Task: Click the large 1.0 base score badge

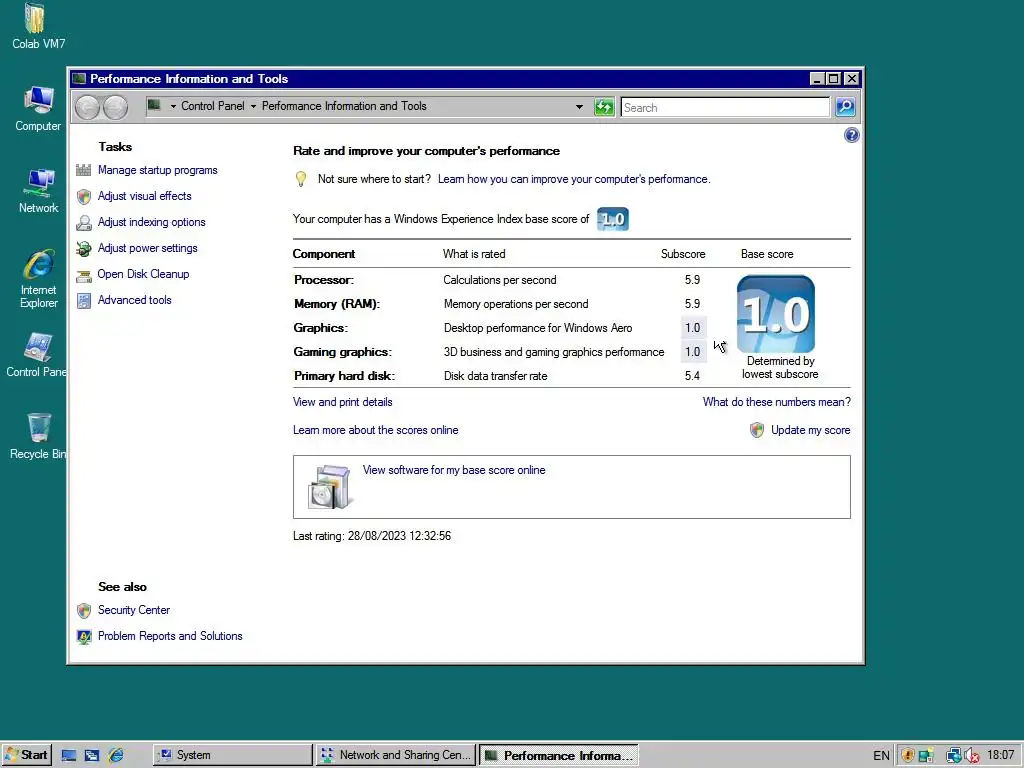Action: (776, 314)
